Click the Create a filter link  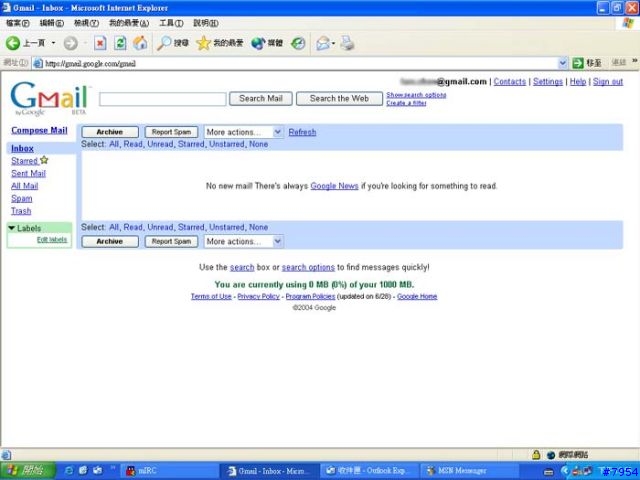point(407,103)
